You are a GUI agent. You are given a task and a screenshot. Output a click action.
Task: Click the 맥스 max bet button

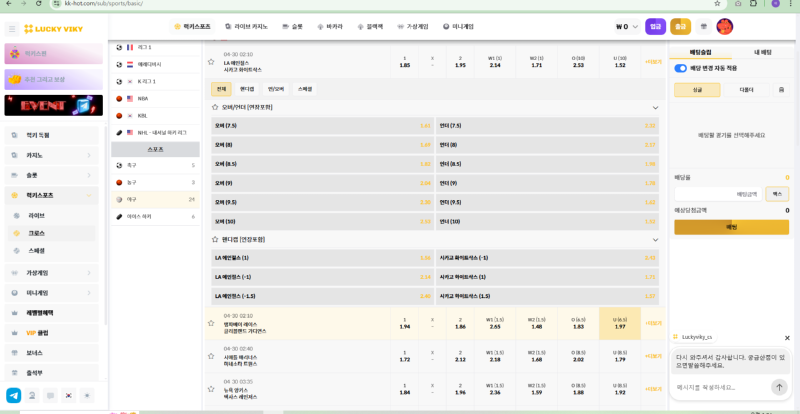pyautogui.click(x=776, y=194)
